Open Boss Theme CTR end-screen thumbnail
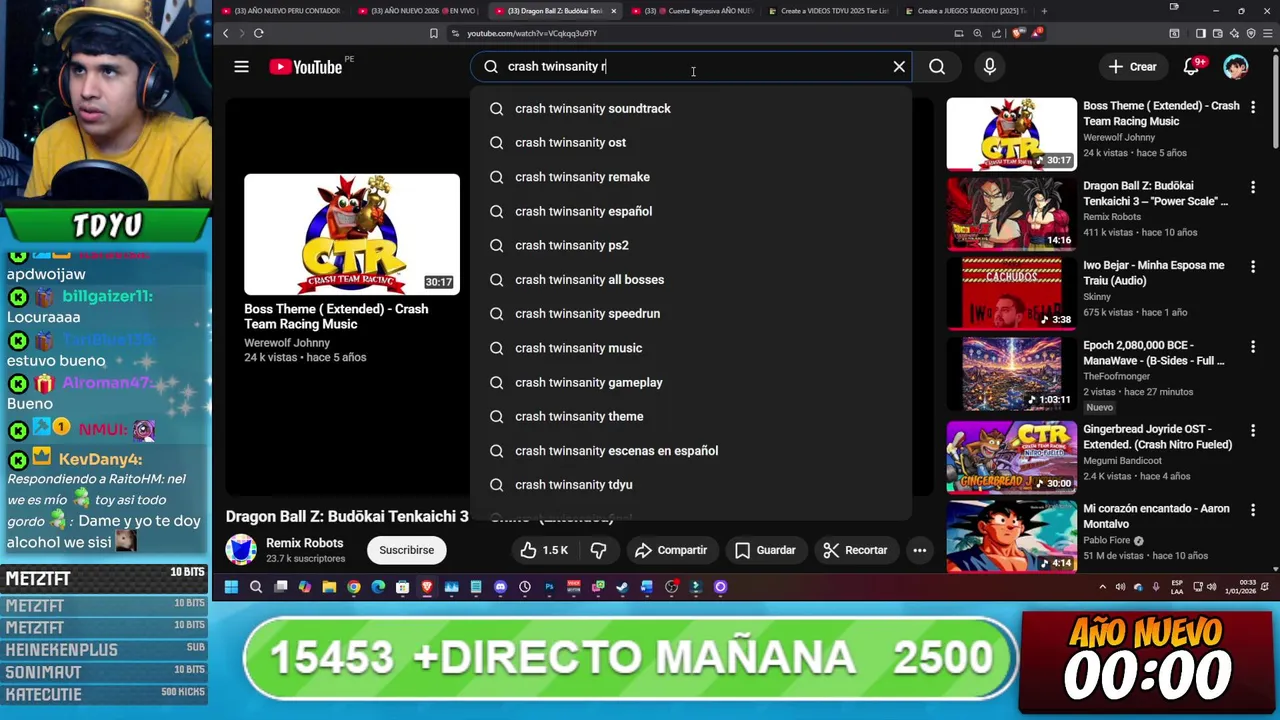 point(352,234)
